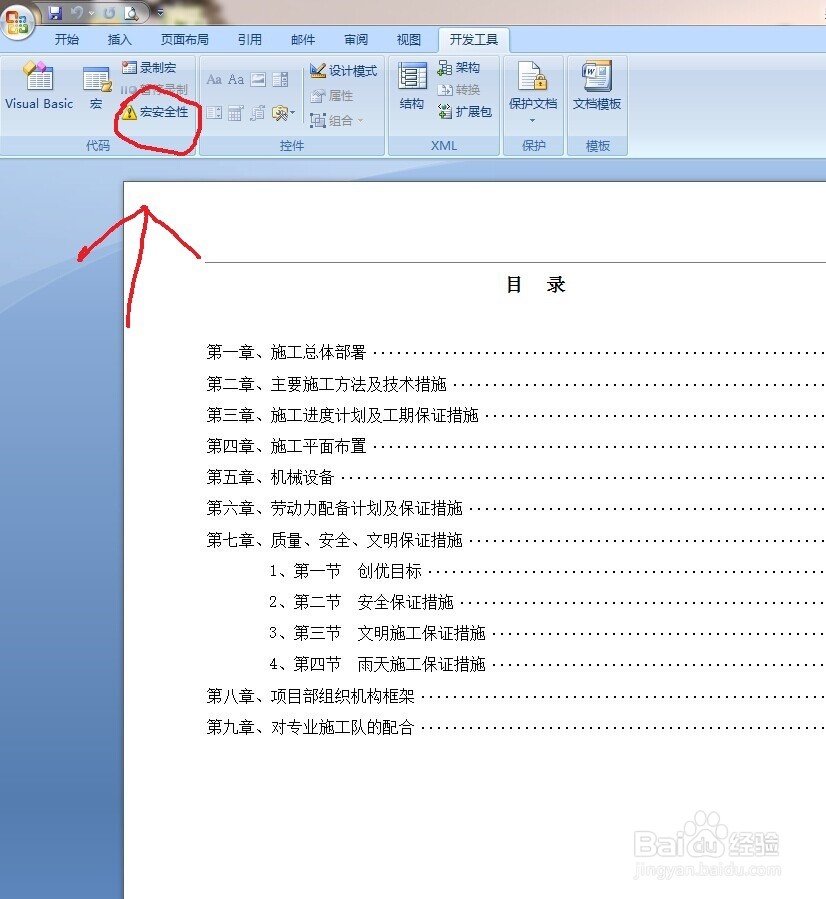Click the Office button
The image size is (826, 899).
[16, 22]
